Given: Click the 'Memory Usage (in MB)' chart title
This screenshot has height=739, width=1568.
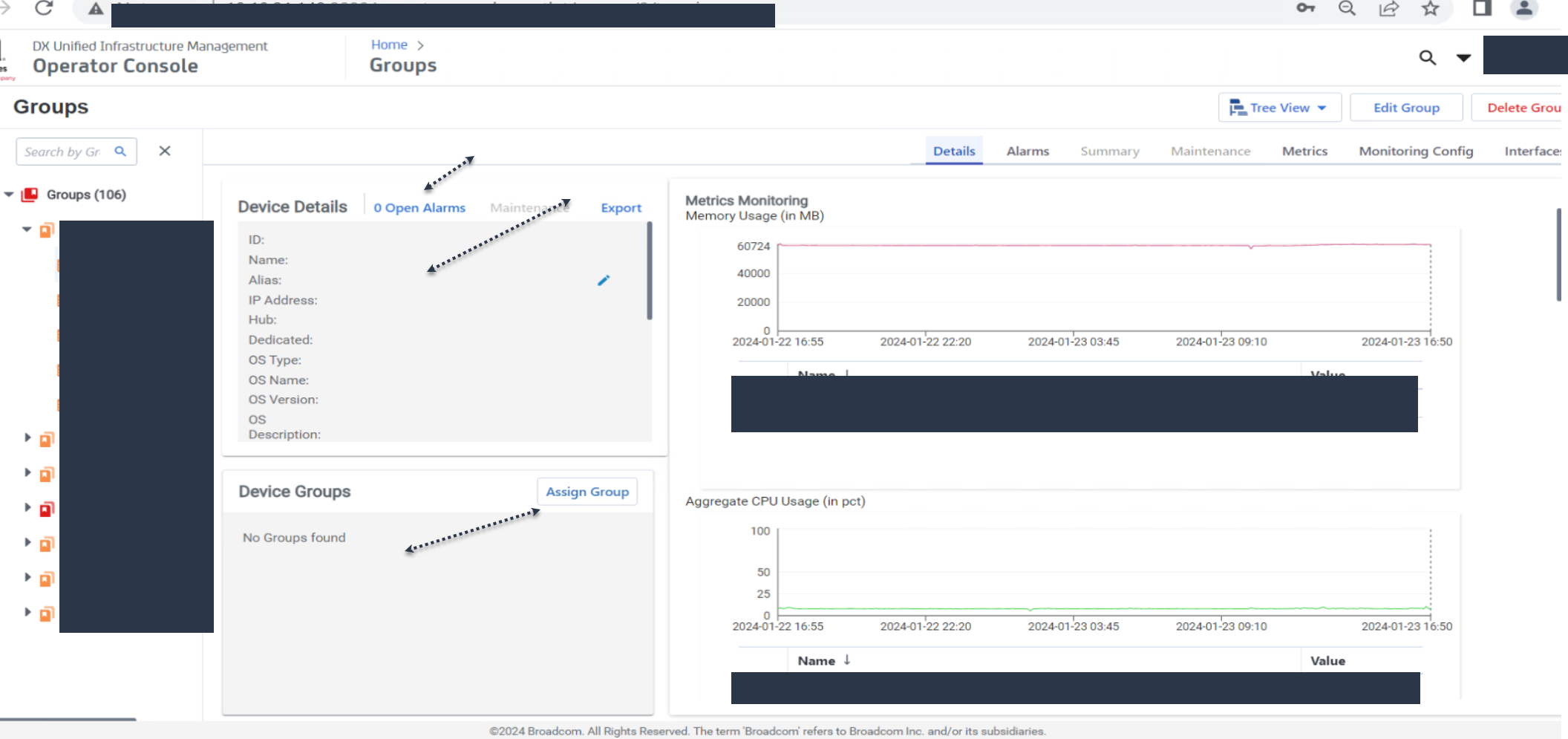Looking at the screenshot, I should 754,215.
